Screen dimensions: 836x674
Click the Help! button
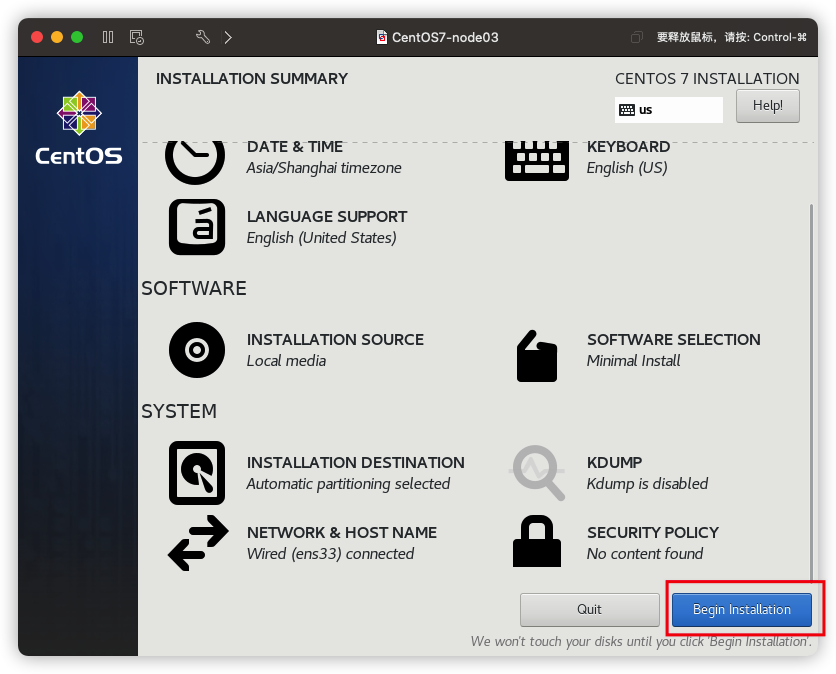768,106
